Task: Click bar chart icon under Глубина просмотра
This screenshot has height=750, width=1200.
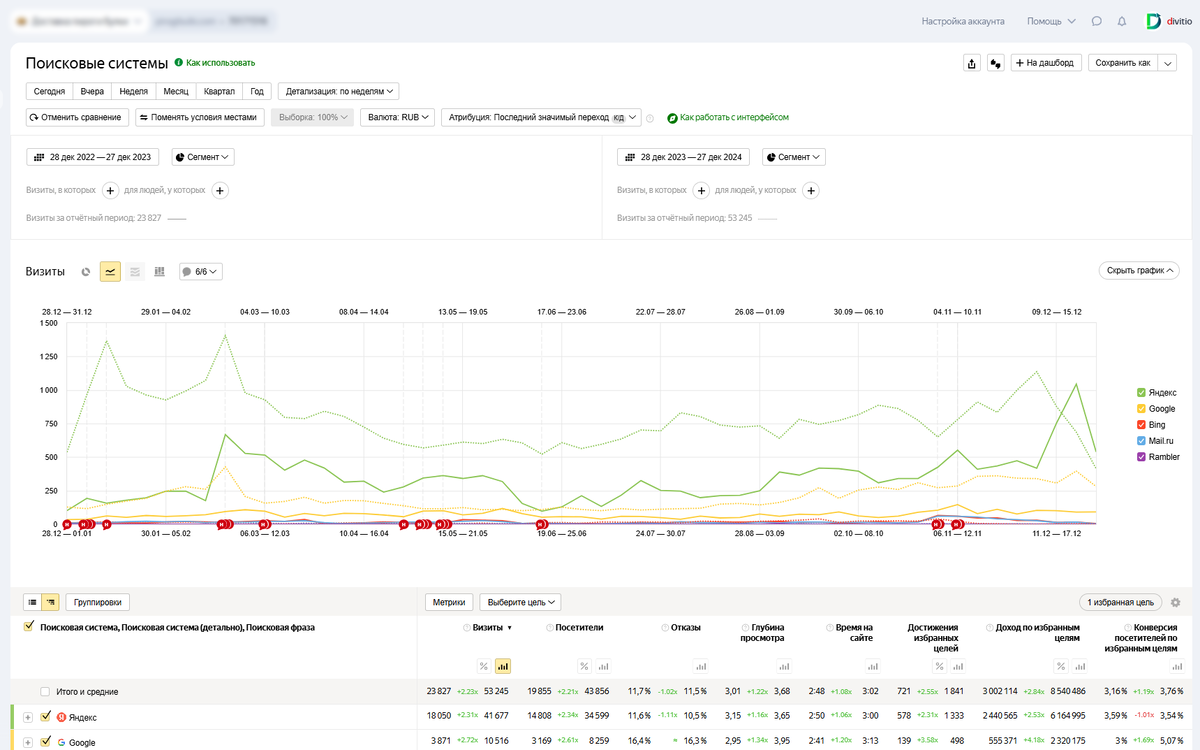Action: tap(784, 666)
